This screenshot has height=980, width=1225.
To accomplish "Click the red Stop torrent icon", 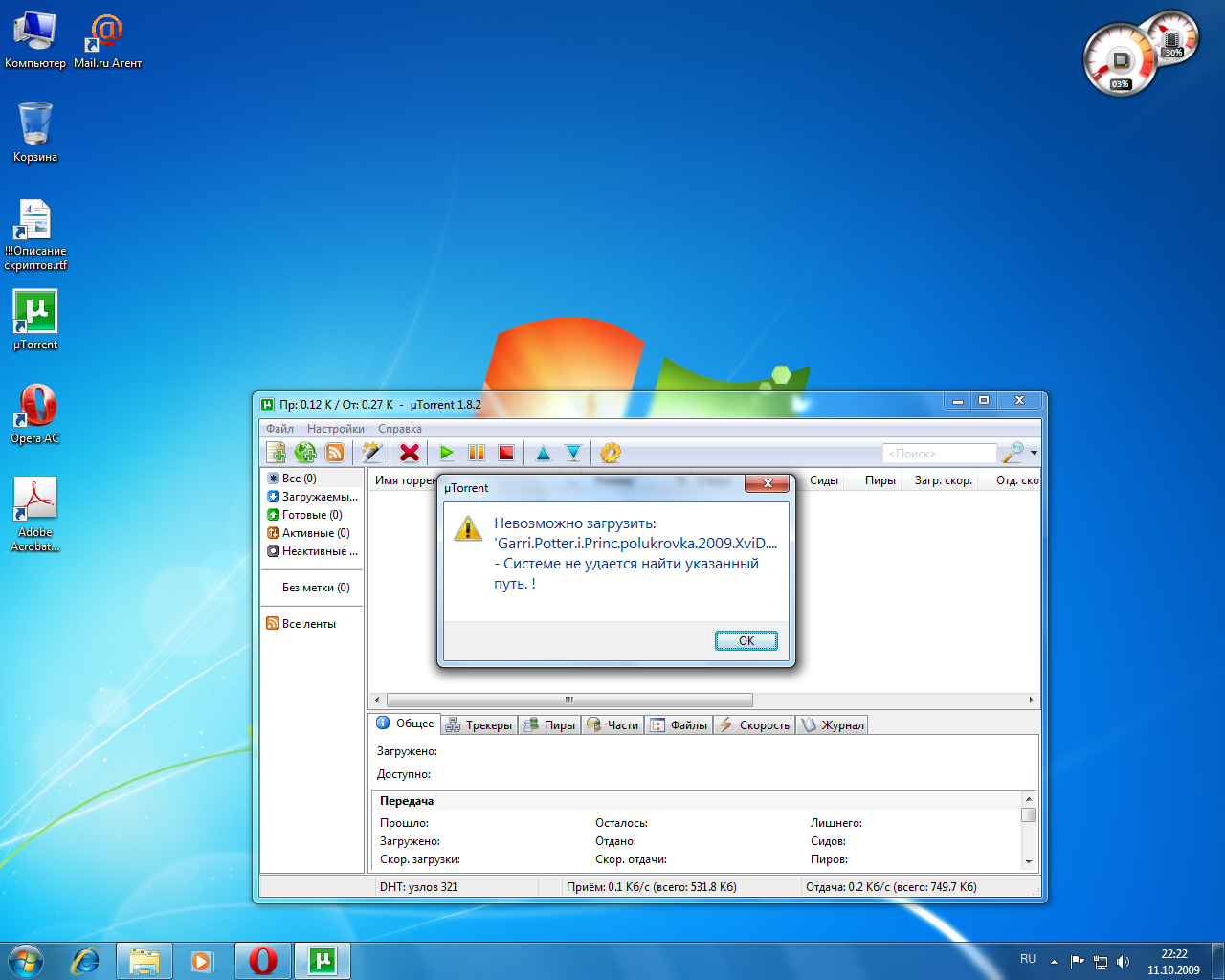I will 506,453.
